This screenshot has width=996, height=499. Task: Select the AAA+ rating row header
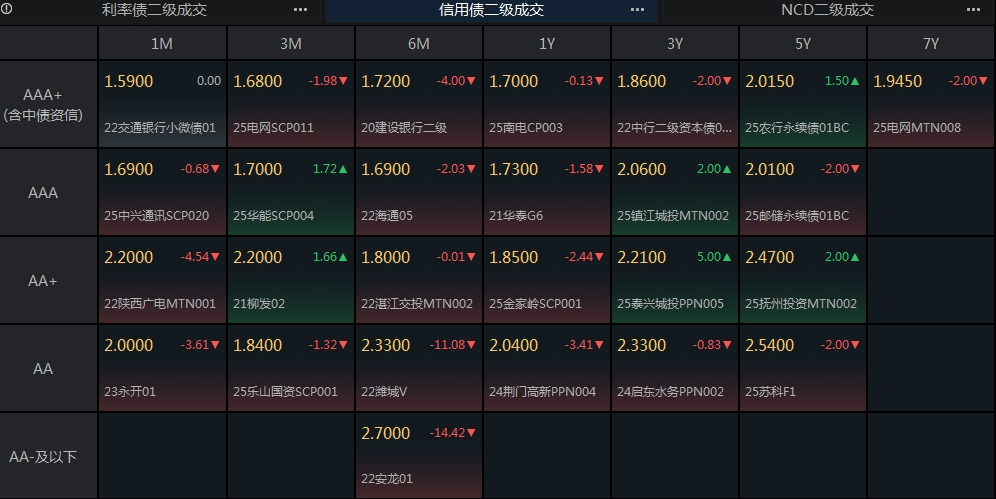(x=43, y=105)
